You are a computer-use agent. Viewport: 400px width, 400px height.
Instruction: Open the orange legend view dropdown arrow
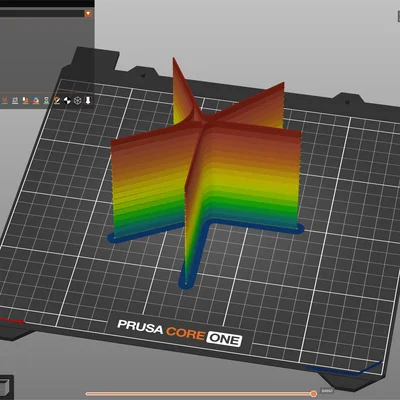[88, 14]
